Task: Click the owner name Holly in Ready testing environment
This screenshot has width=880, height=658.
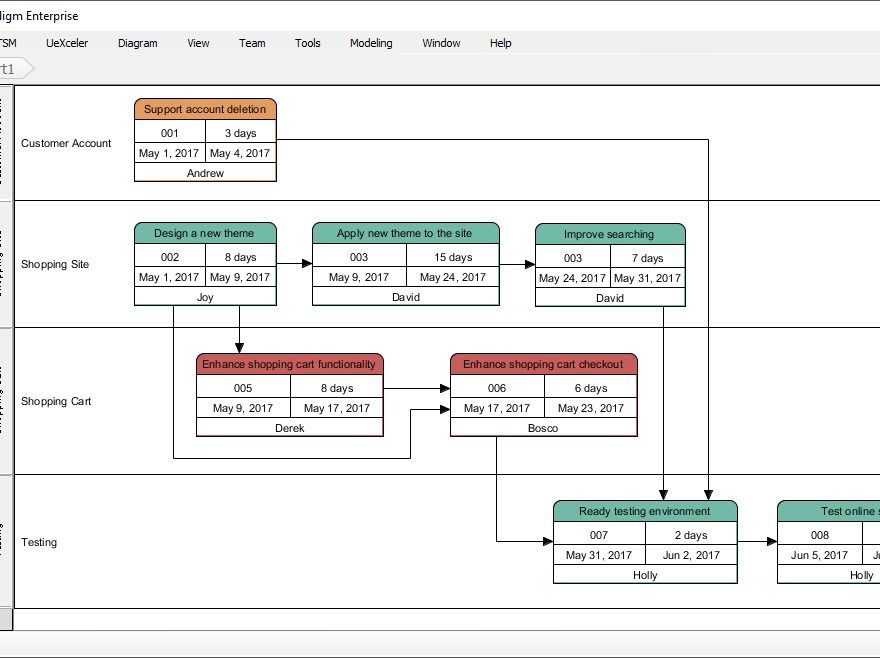Action: click(644, 574)
